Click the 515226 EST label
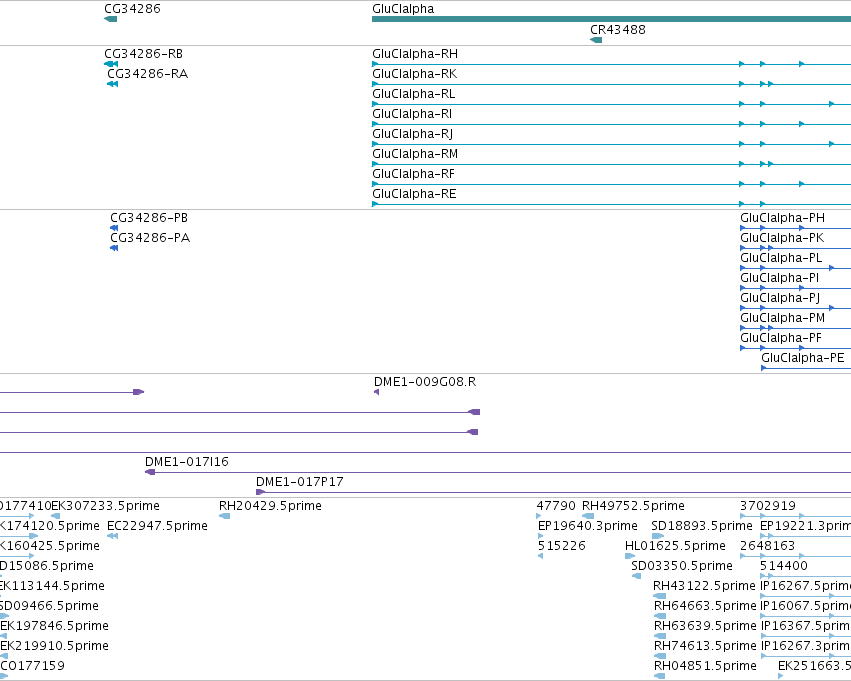 coord(562,546)
